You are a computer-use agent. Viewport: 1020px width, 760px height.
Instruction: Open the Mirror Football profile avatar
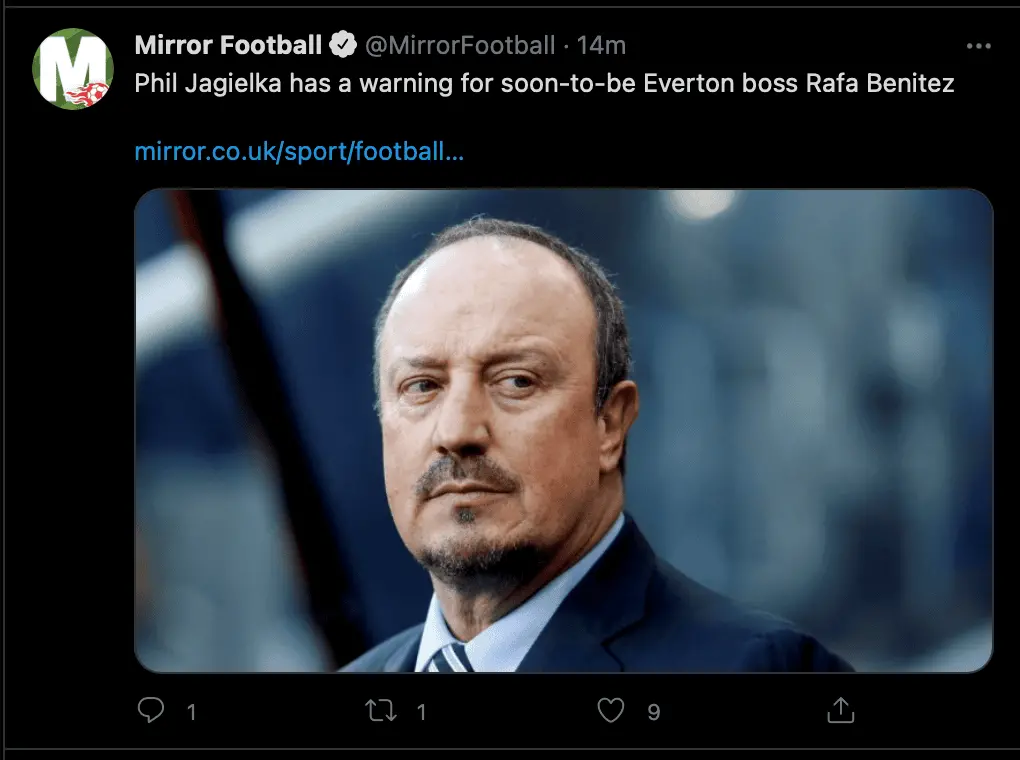click(73, 69)
